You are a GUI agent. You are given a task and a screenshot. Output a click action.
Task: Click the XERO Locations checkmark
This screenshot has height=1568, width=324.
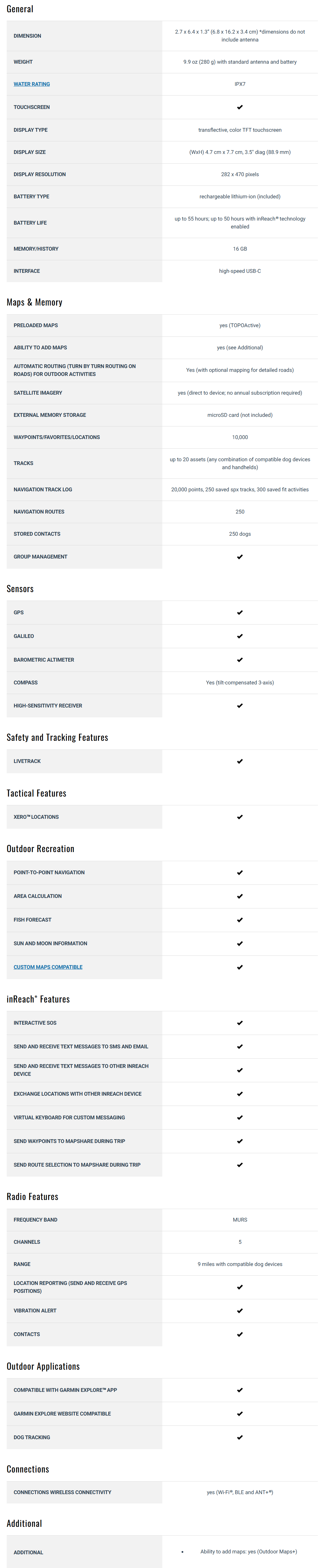pyautogui.click(x=240, y=817)
